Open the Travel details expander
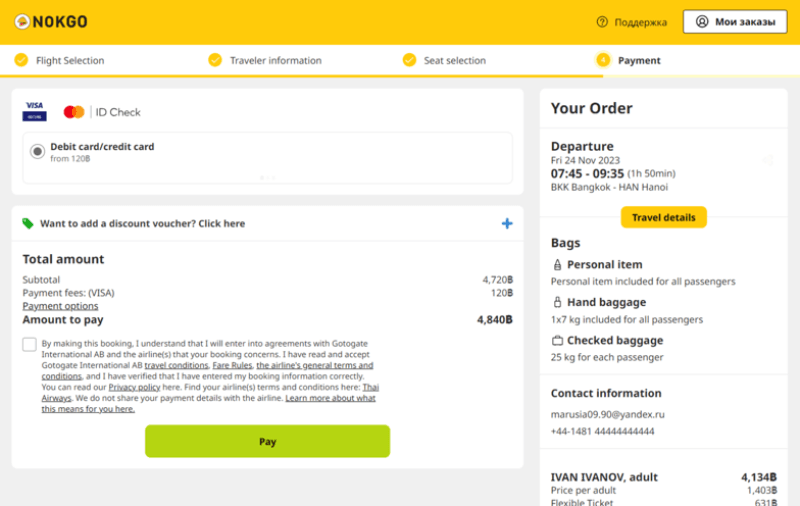 coord(663,217)
